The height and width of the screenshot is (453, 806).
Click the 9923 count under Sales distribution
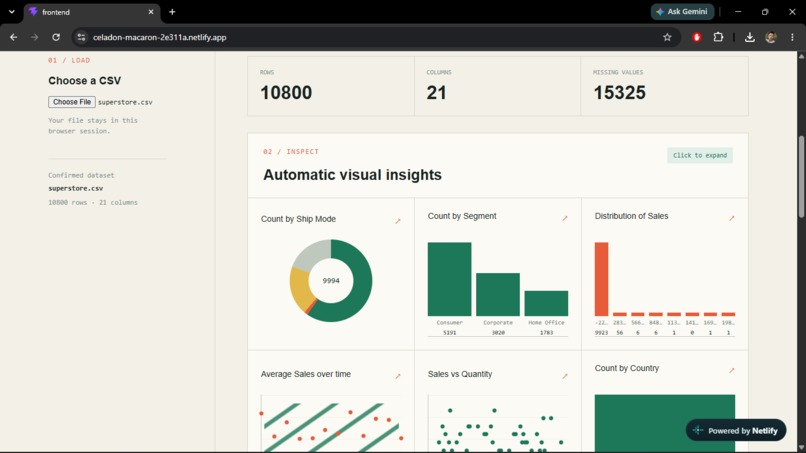click(601, 333)
